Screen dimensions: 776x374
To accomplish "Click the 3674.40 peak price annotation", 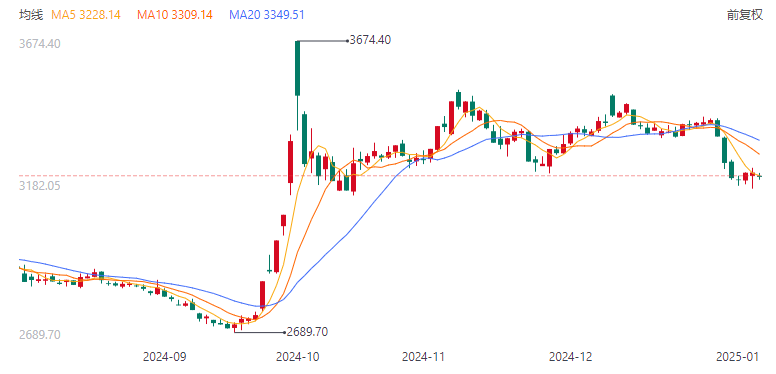I will (370, 40).
